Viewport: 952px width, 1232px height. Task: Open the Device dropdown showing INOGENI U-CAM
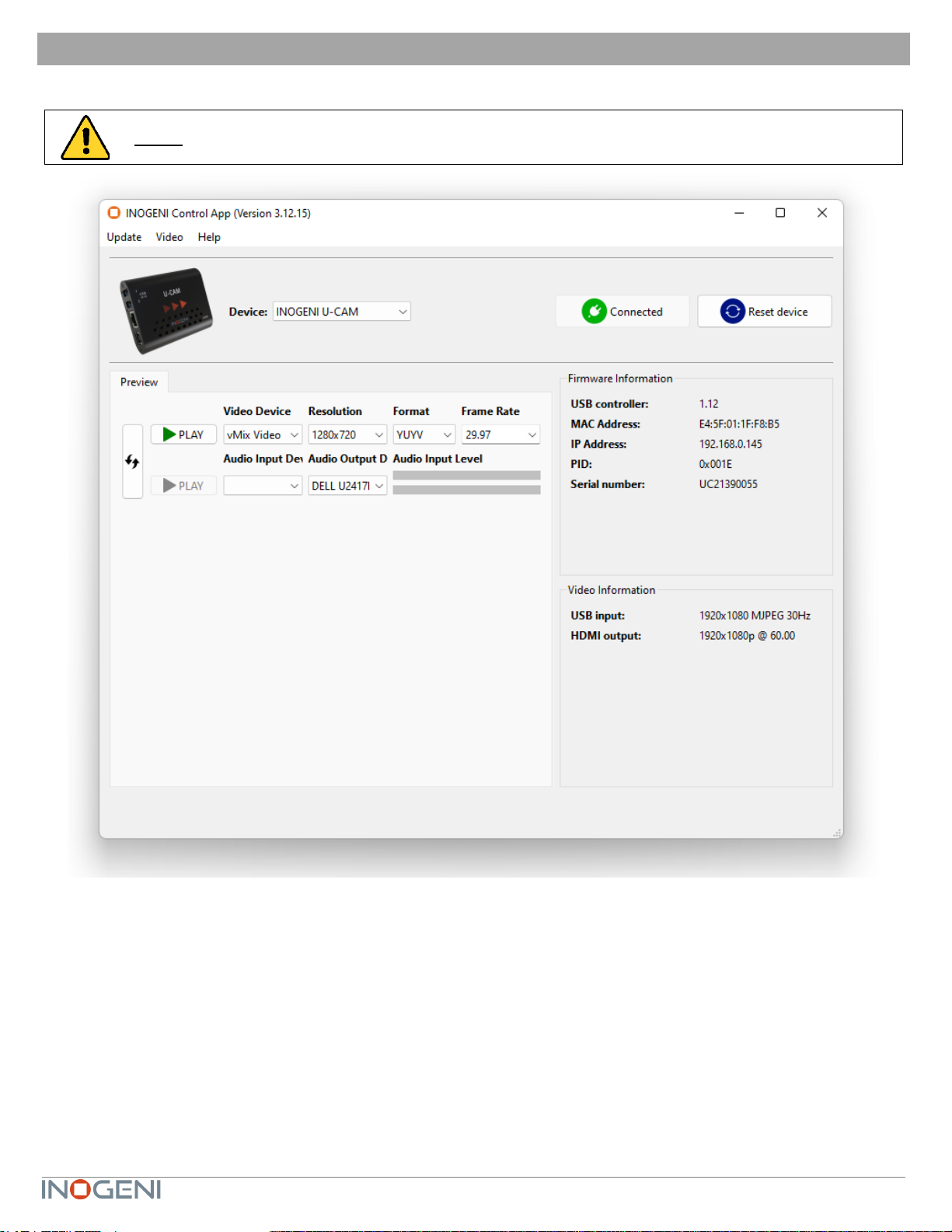click(x=341, y=312)
